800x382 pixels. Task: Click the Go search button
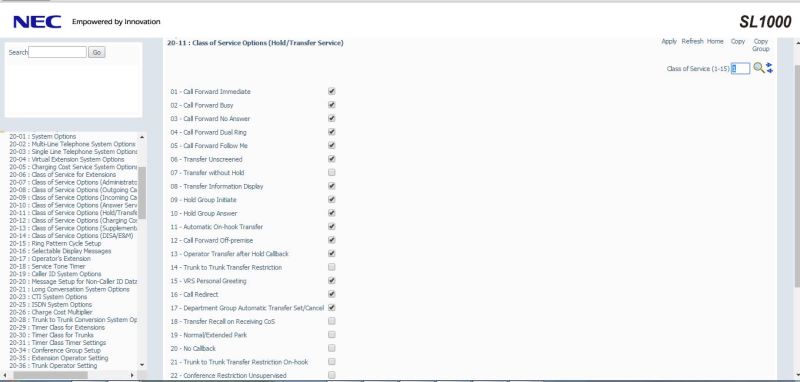96,52
